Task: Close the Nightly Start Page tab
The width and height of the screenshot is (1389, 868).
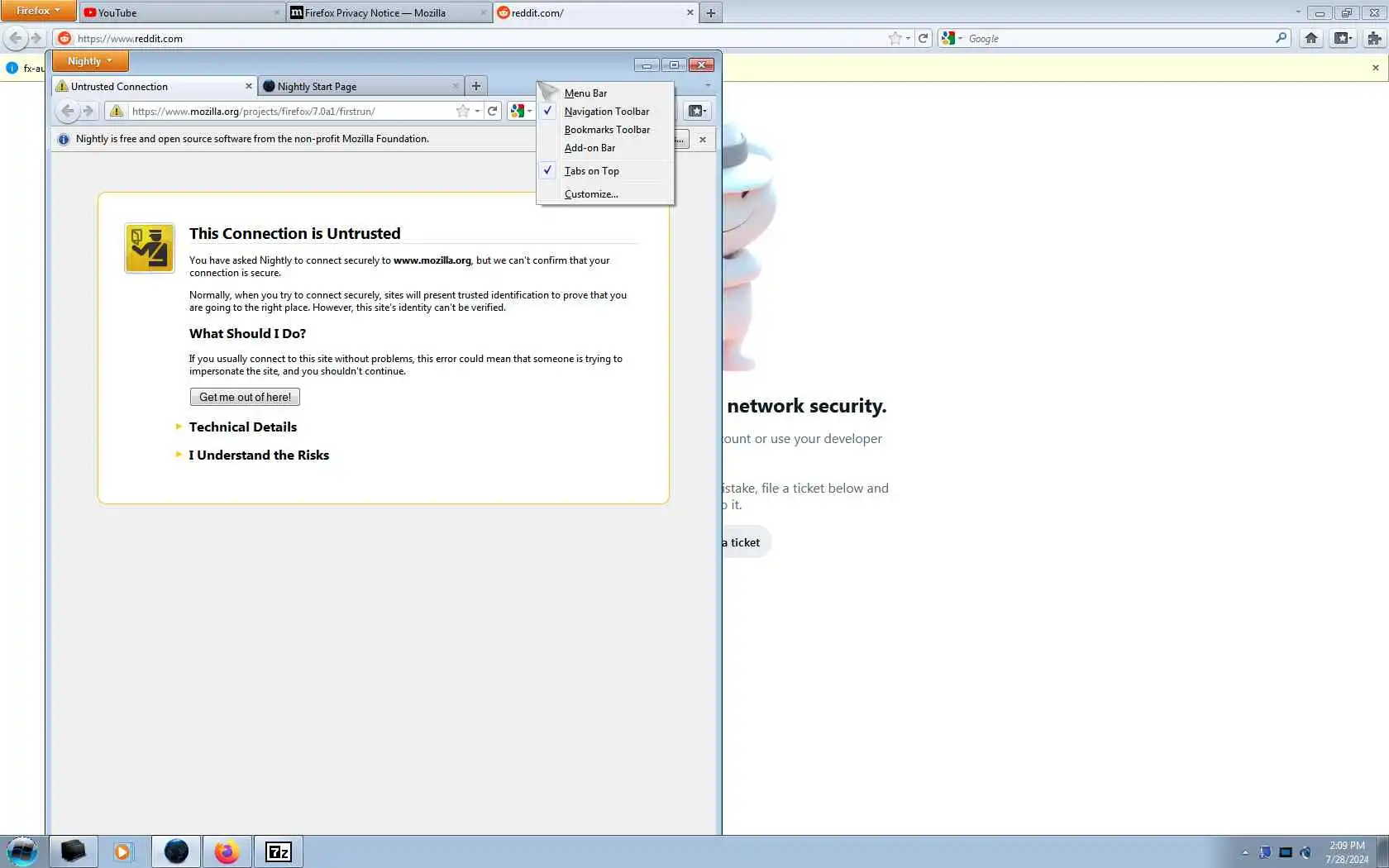Action: [x=456, y=86]
